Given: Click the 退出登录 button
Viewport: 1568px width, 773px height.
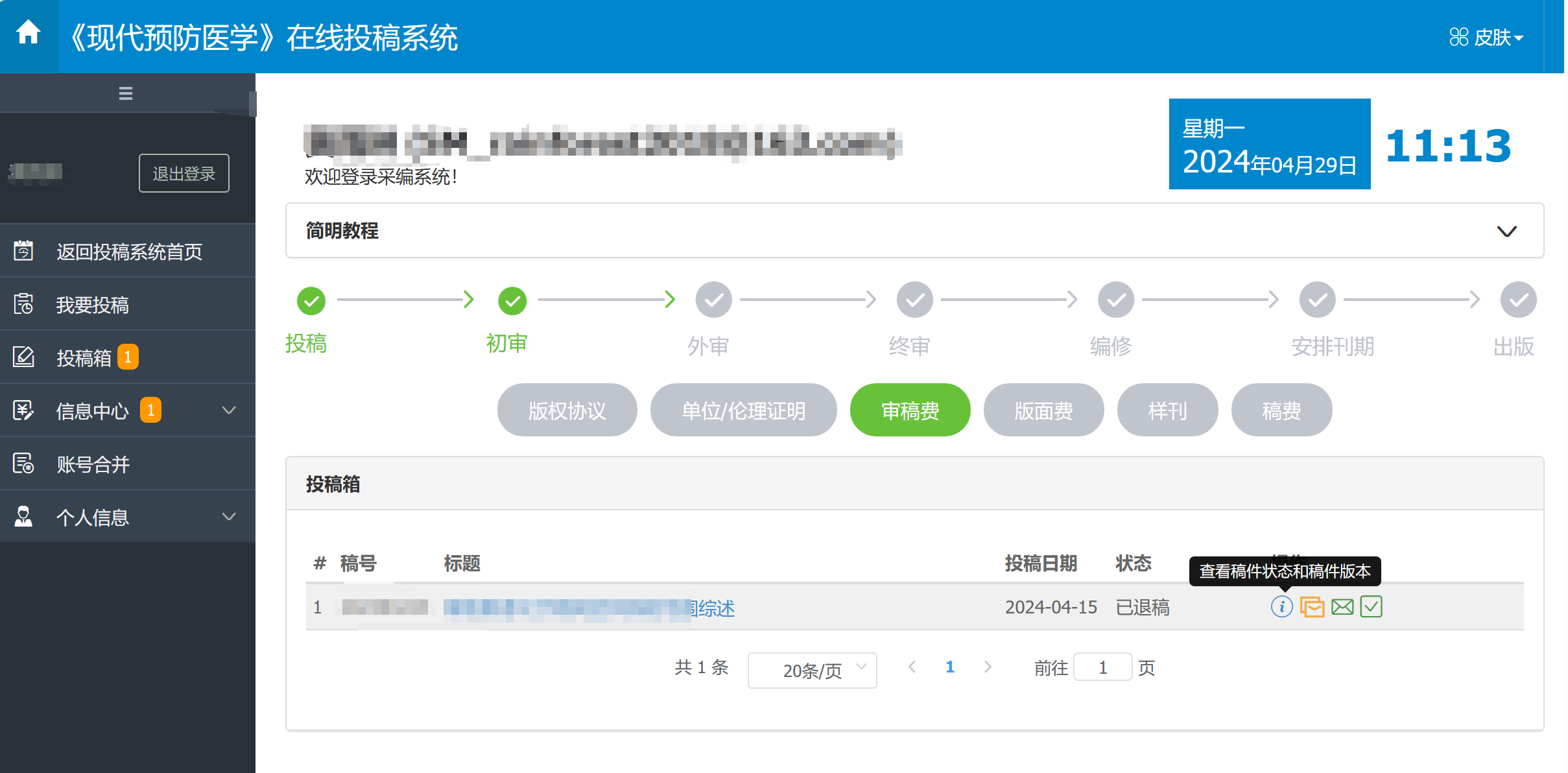Looking at the screenshot, I should (x=184, y=173).
